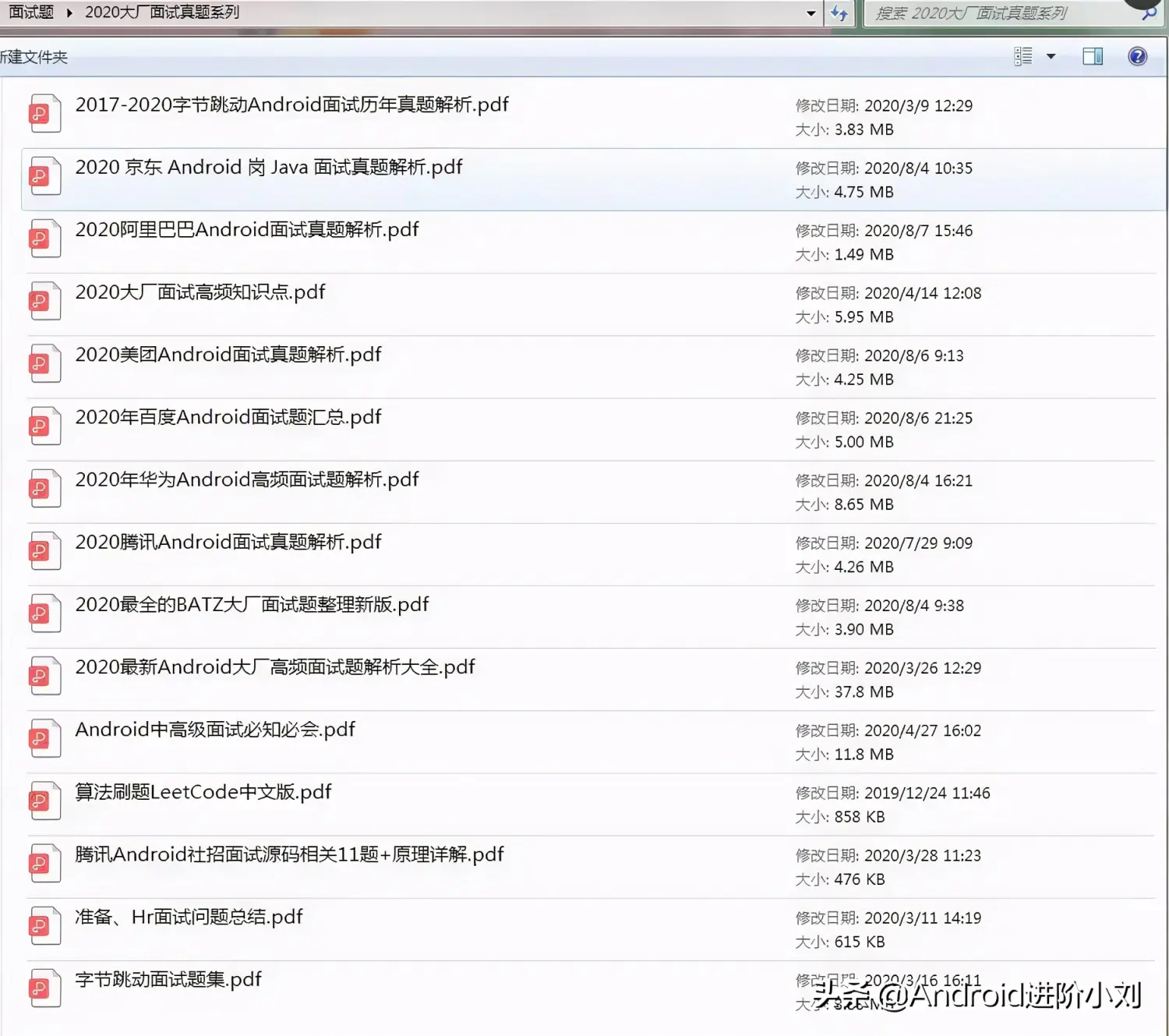Image resolution: width=1169 pixels, height=1036 pixels.
Task: Click size value 11.8 MB
Action: click(x=864, y=754)
